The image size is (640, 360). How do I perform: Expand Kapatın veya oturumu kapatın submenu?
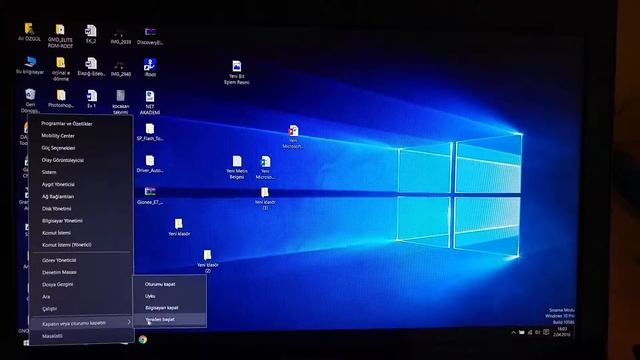pos(81,323)
